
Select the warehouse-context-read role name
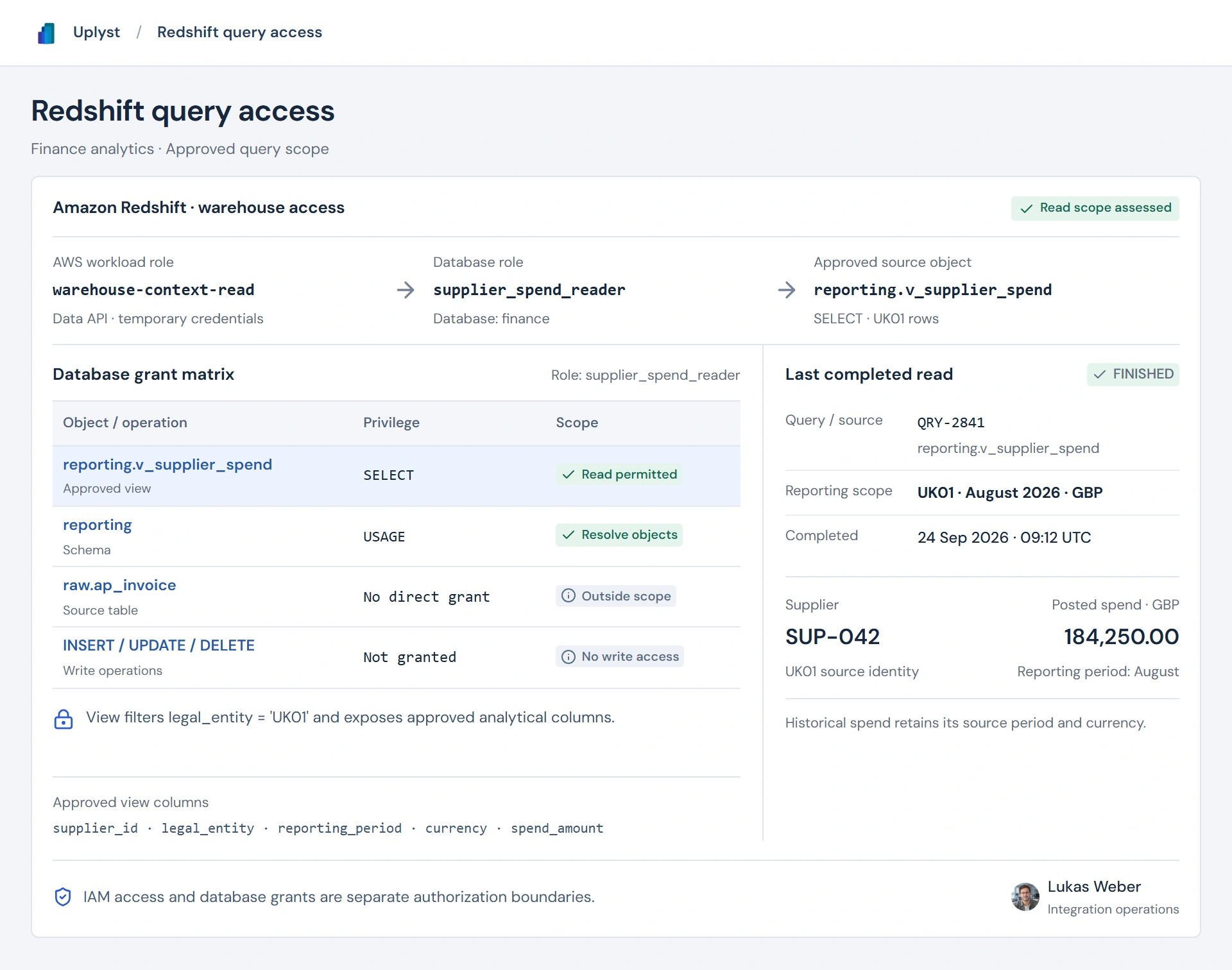click(153, 290)
